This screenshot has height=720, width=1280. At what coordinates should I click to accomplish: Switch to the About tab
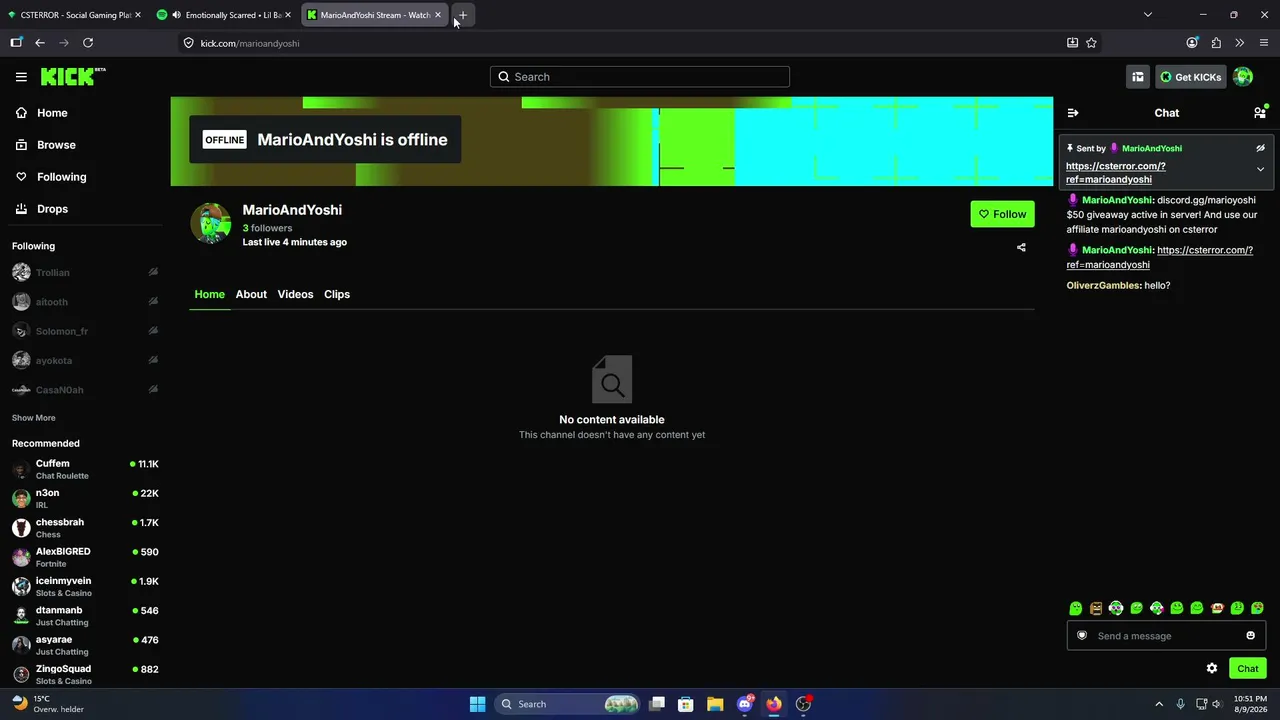click(251, 294)
